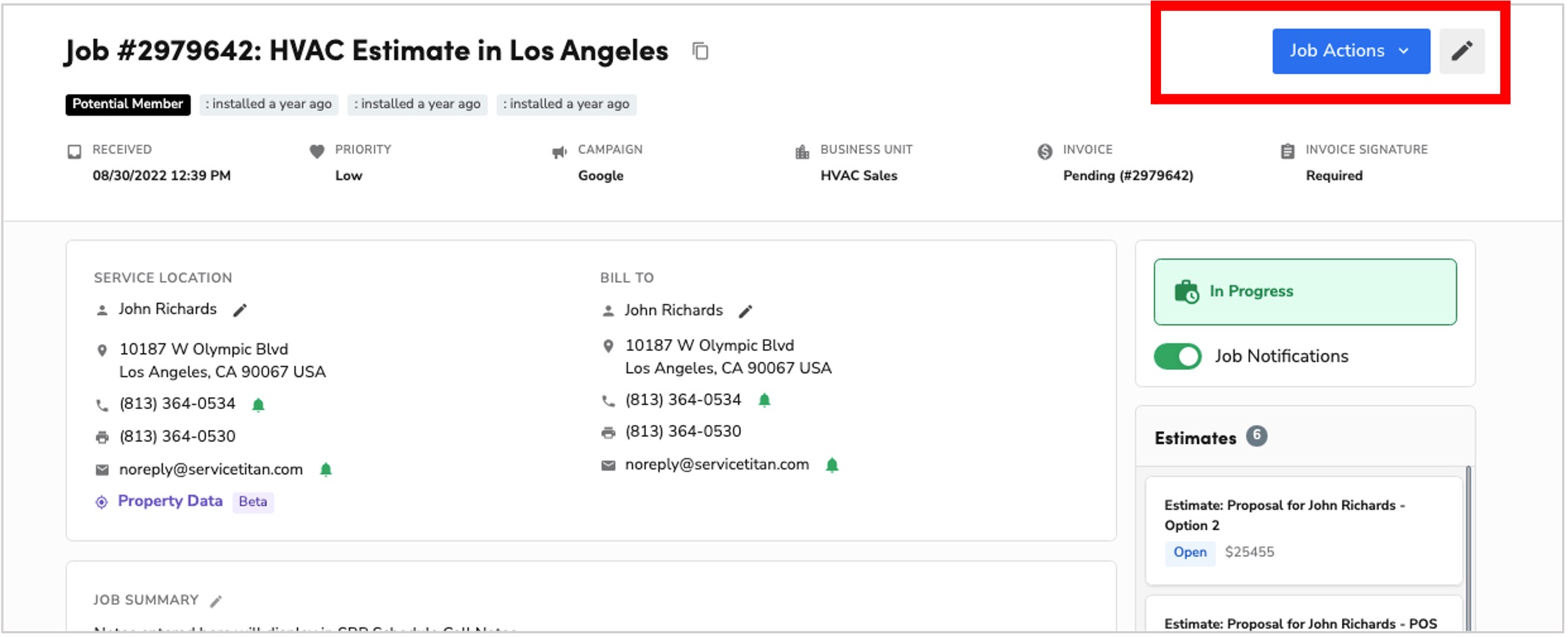Click bell beside service location email address
The image size is (1568, 637).
tap(326, 469)
